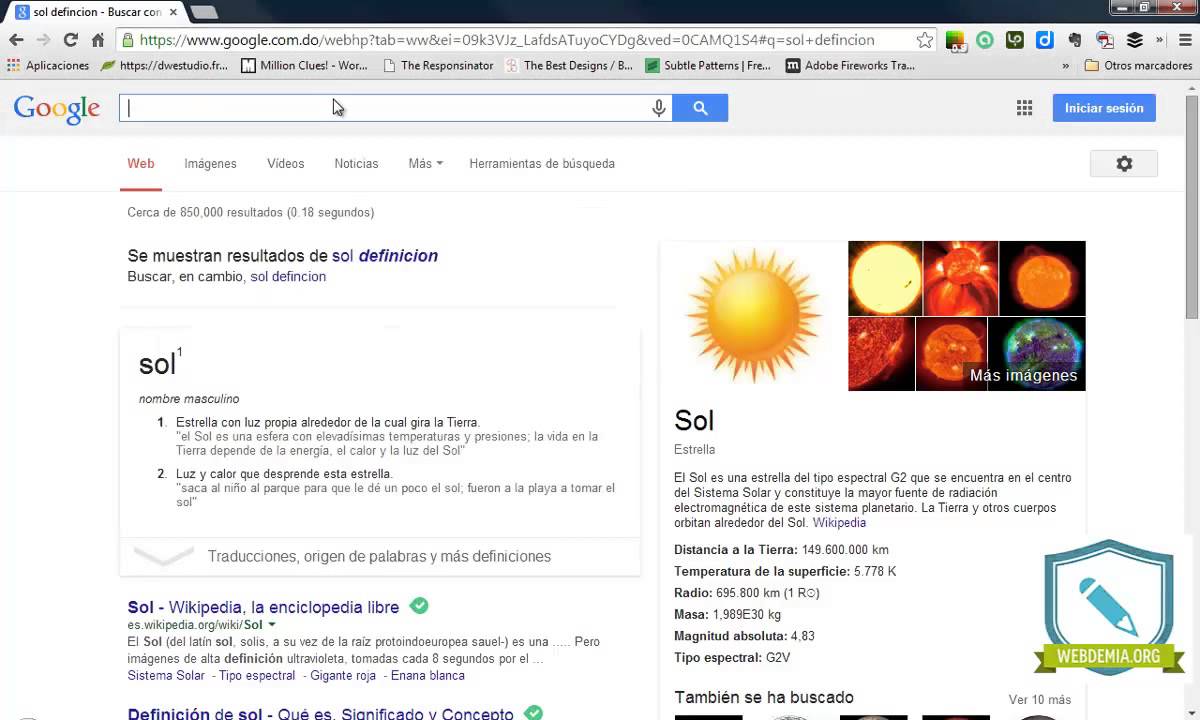The image size is (1200, 720).
Task: Open the Wikipedia link in Sol panel
Action: [x=839, y=523]
